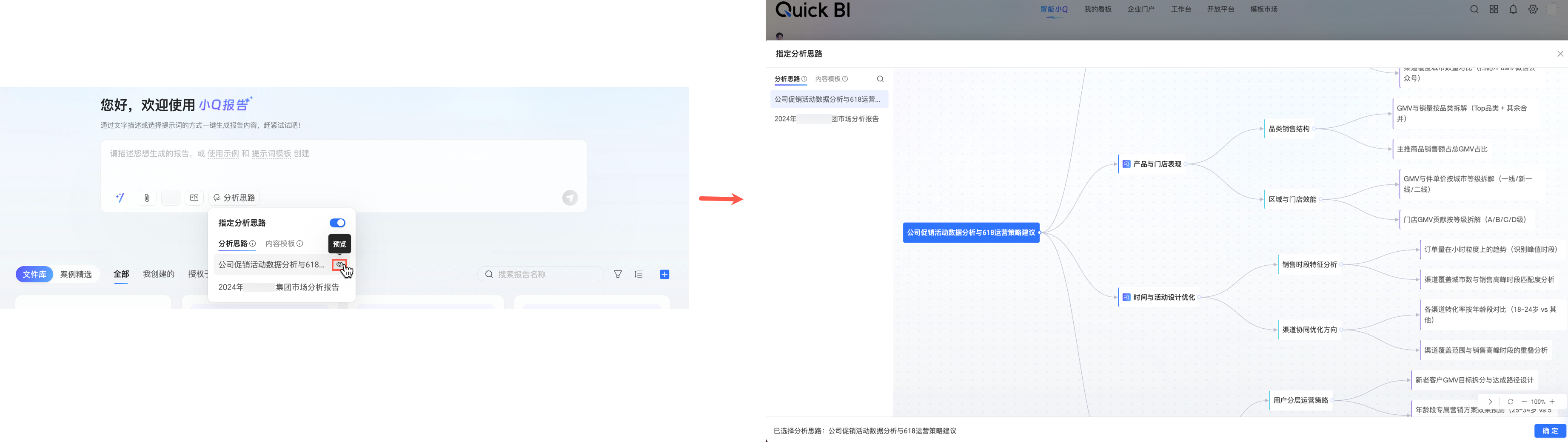
Task: Click the 主推商品销售额占总GMV占比 node
Action: 1442,149
